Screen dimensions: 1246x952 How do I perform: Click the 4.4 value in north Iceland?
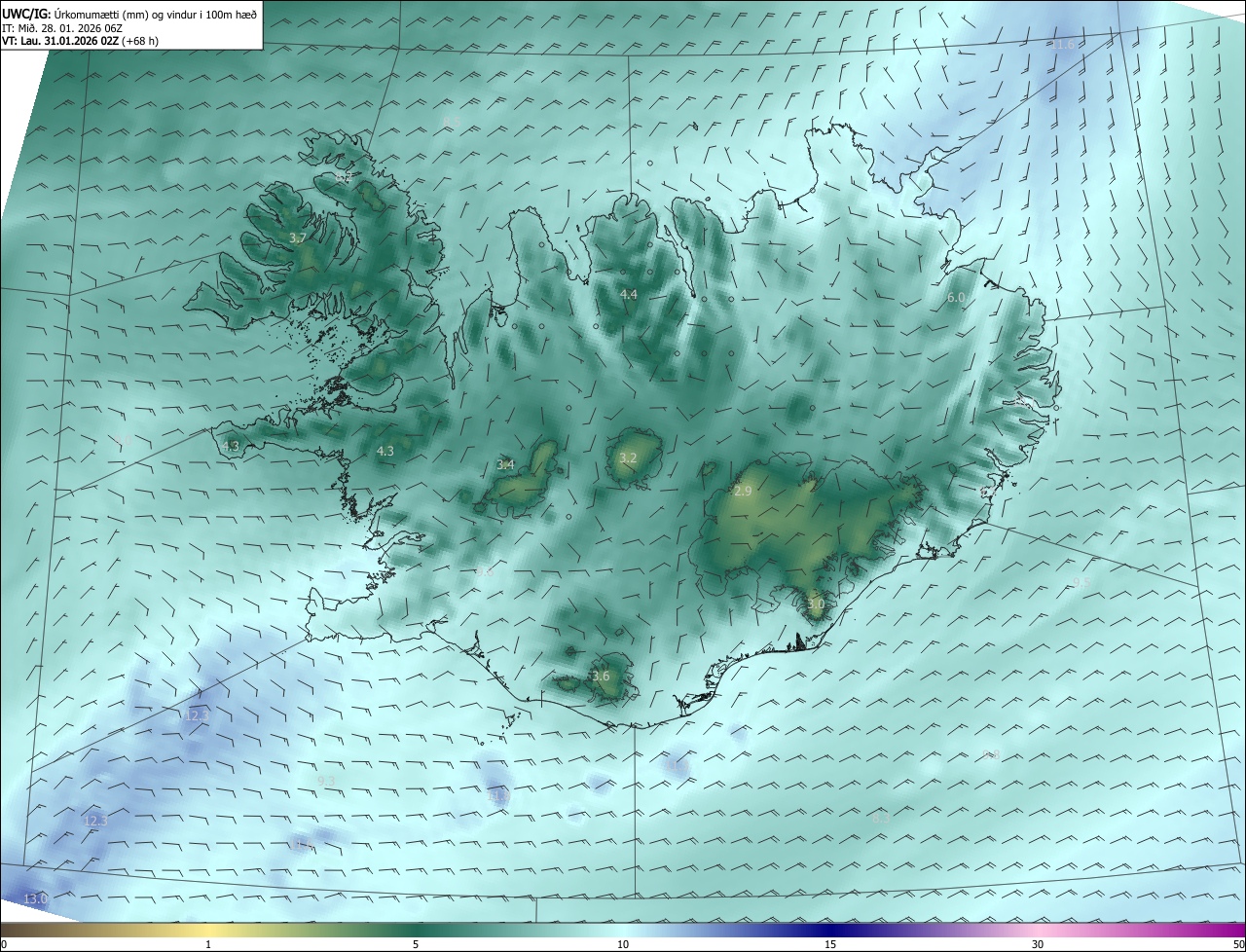pos(629,294)
